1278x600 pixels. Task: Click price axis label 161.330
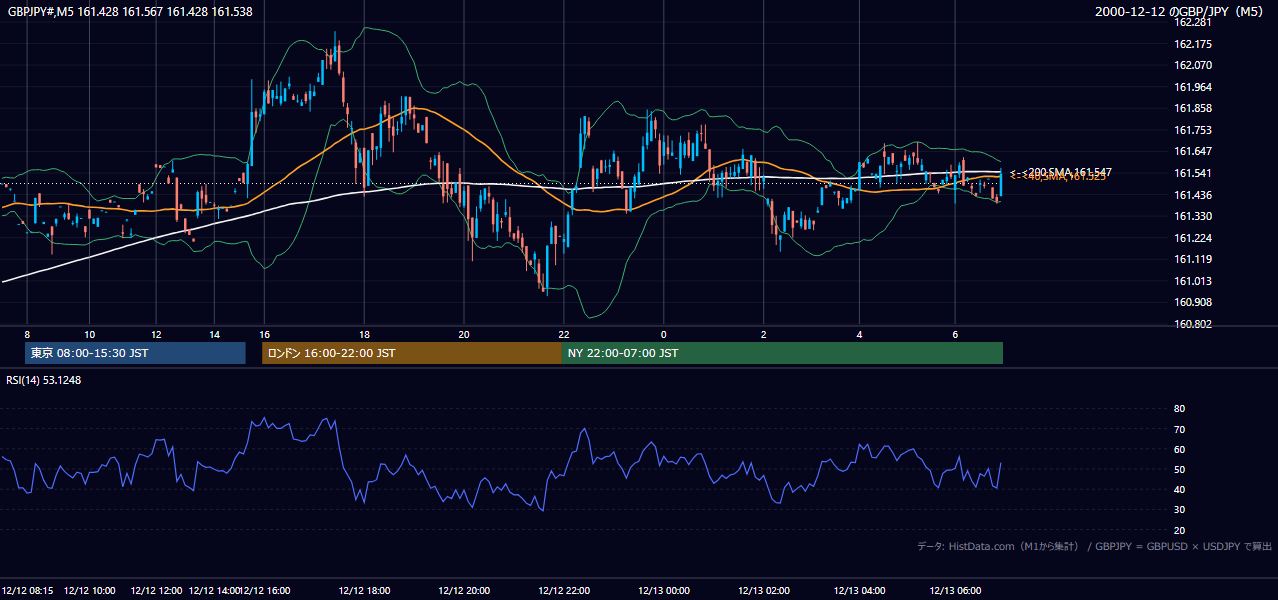pos(1193,216)
